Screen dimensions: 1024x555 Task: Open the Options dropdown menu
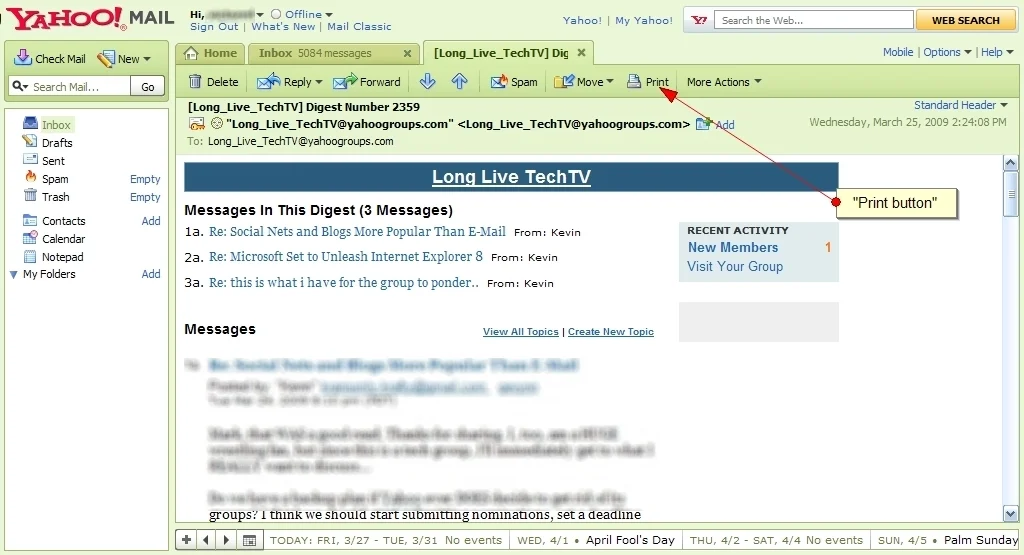click(947, 52)
